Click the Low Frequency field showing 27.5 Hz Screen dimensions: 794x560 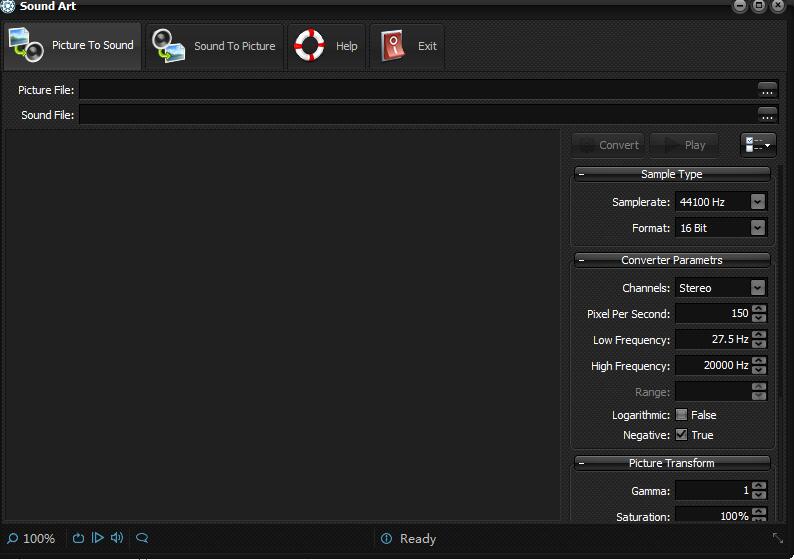pos(713,340)
